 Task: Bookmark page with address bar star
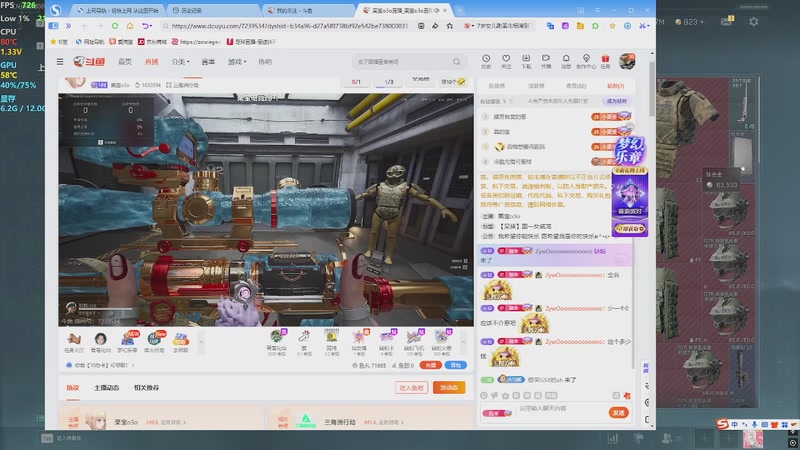(449, 26)
